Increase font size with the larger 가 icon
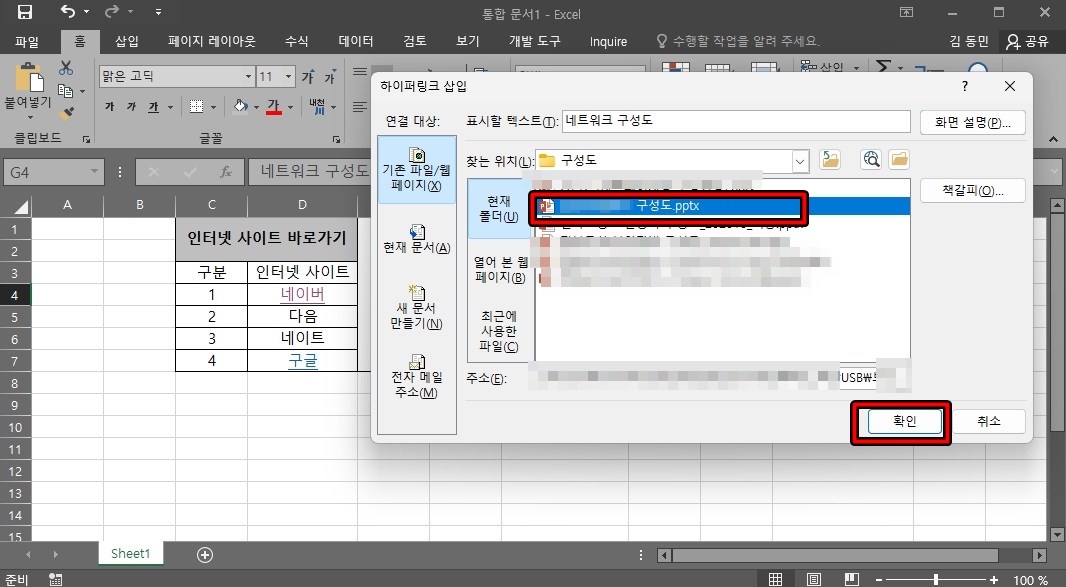This screenshot has width=1066, height=587. 308,77
